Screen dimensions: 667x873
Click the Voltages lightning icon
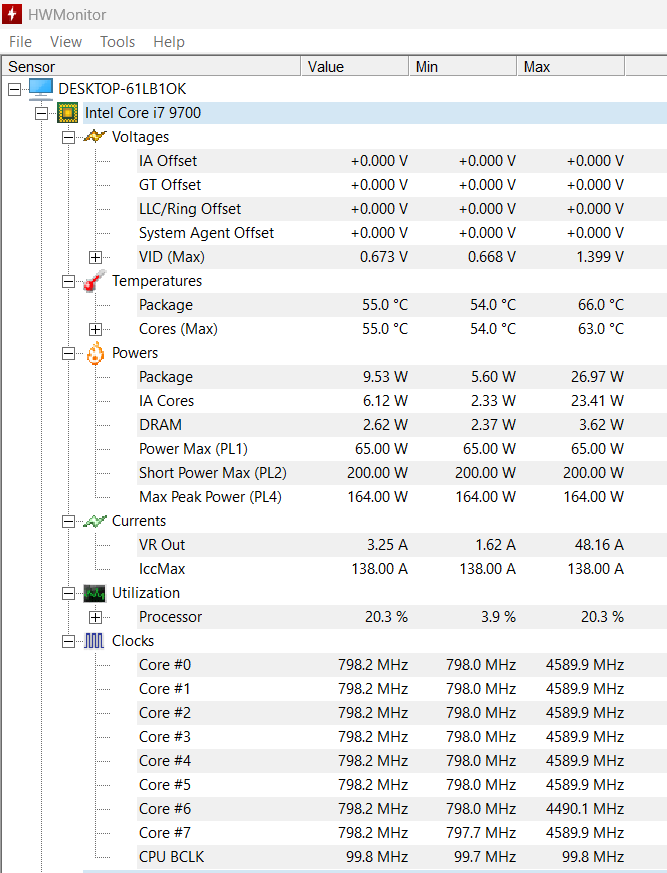95,136
